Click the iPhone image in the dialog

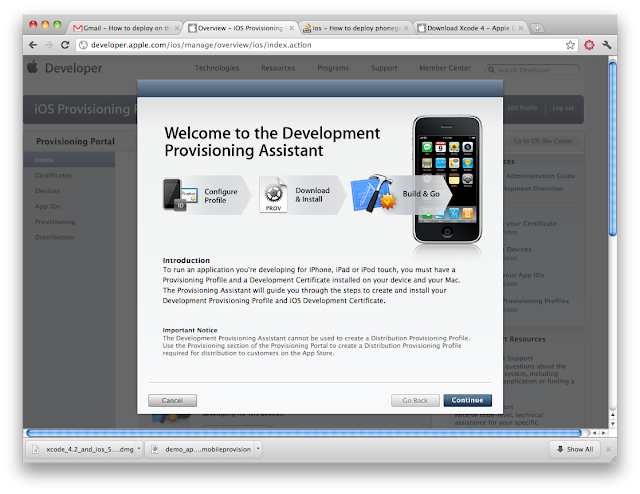(447, 180)
